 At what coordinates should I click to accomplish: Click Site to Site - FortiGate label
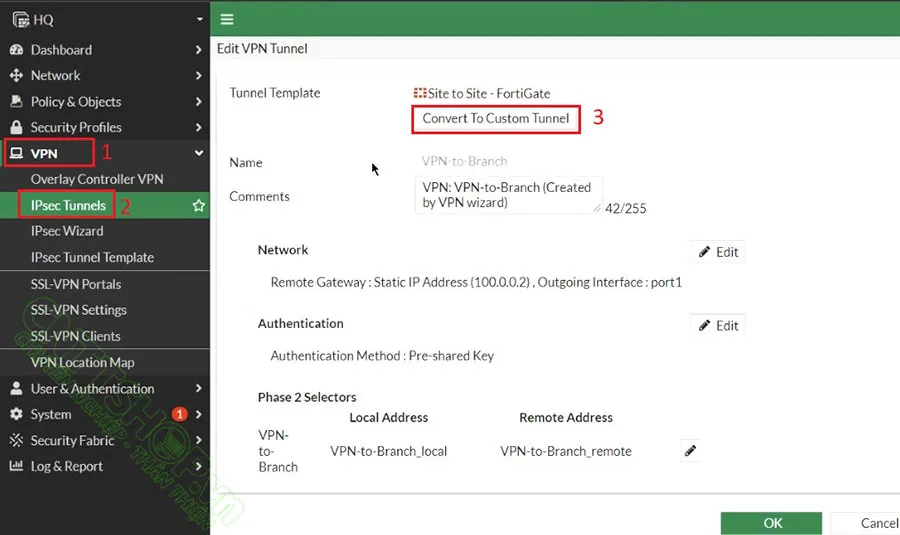pos(489,93)
